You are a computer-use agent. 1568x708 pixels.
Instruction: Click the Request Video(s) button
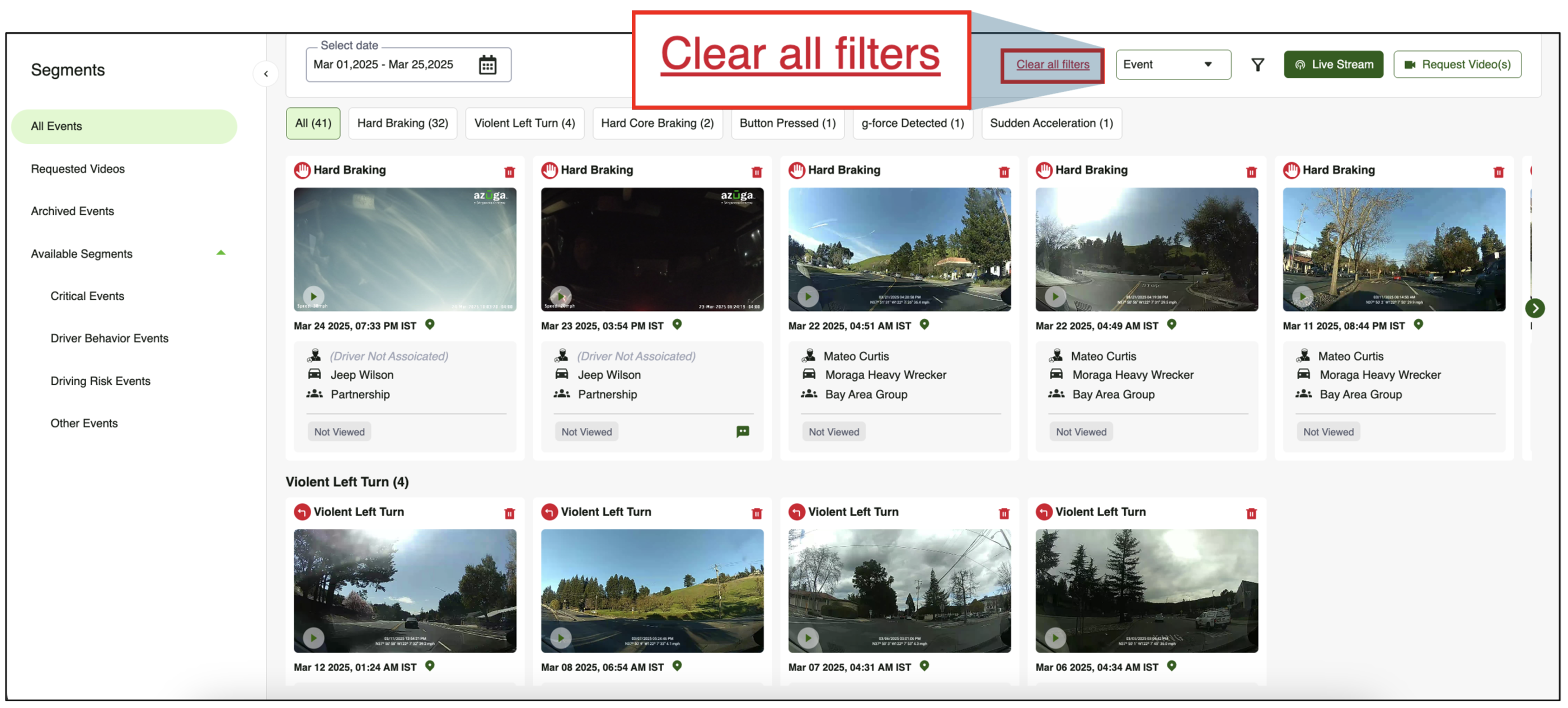click(x=1457, y=64)
